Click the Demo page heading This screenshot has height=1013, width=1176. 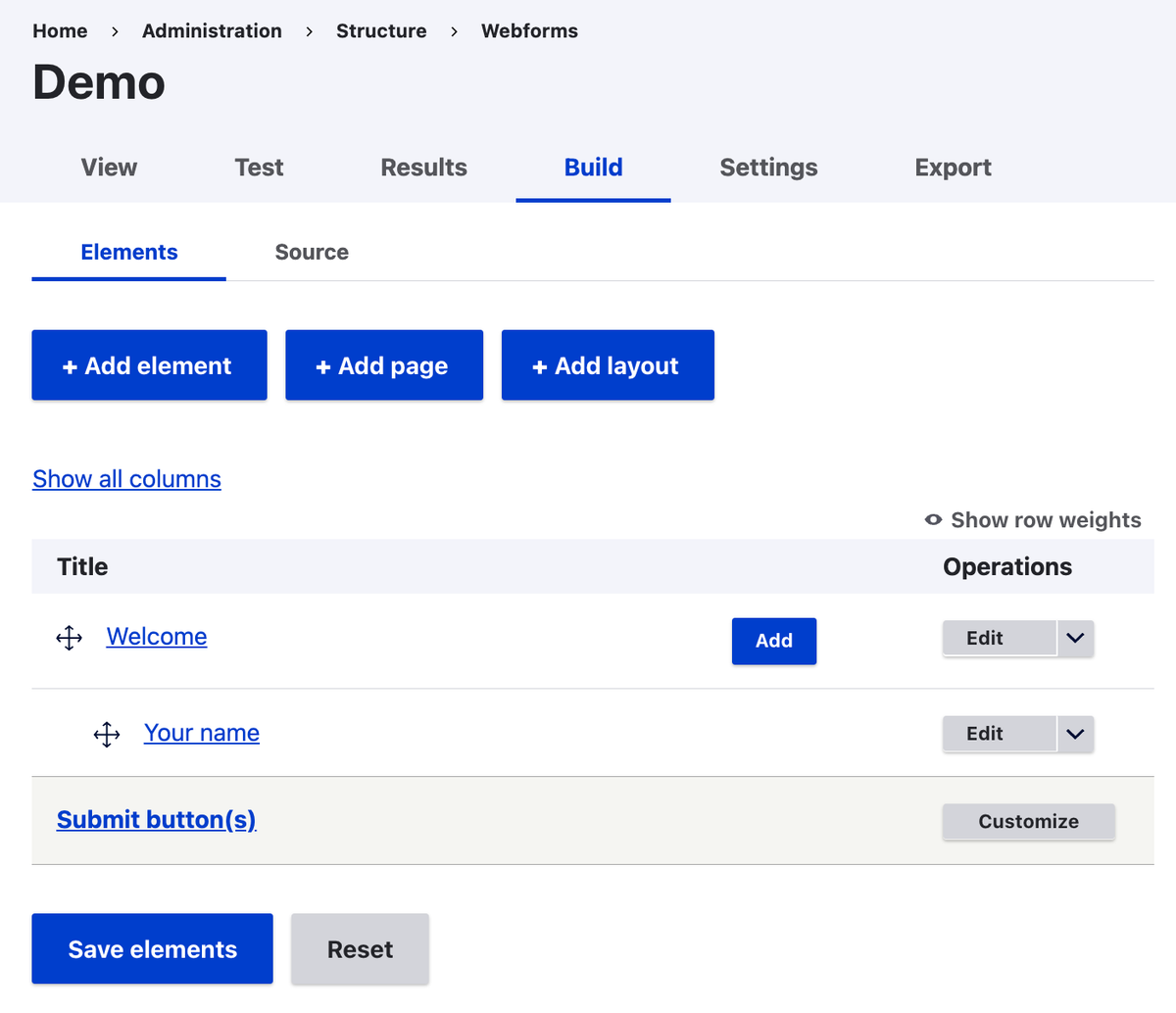pos(99,82)
